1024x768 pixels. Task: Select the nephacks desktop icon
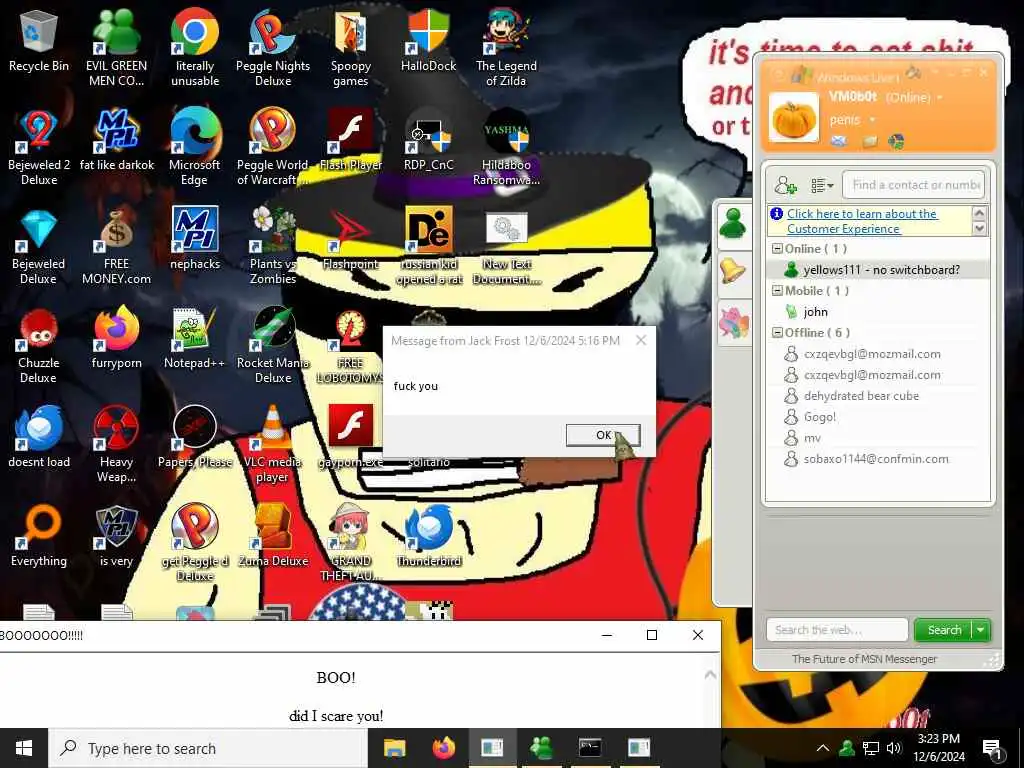195,240
